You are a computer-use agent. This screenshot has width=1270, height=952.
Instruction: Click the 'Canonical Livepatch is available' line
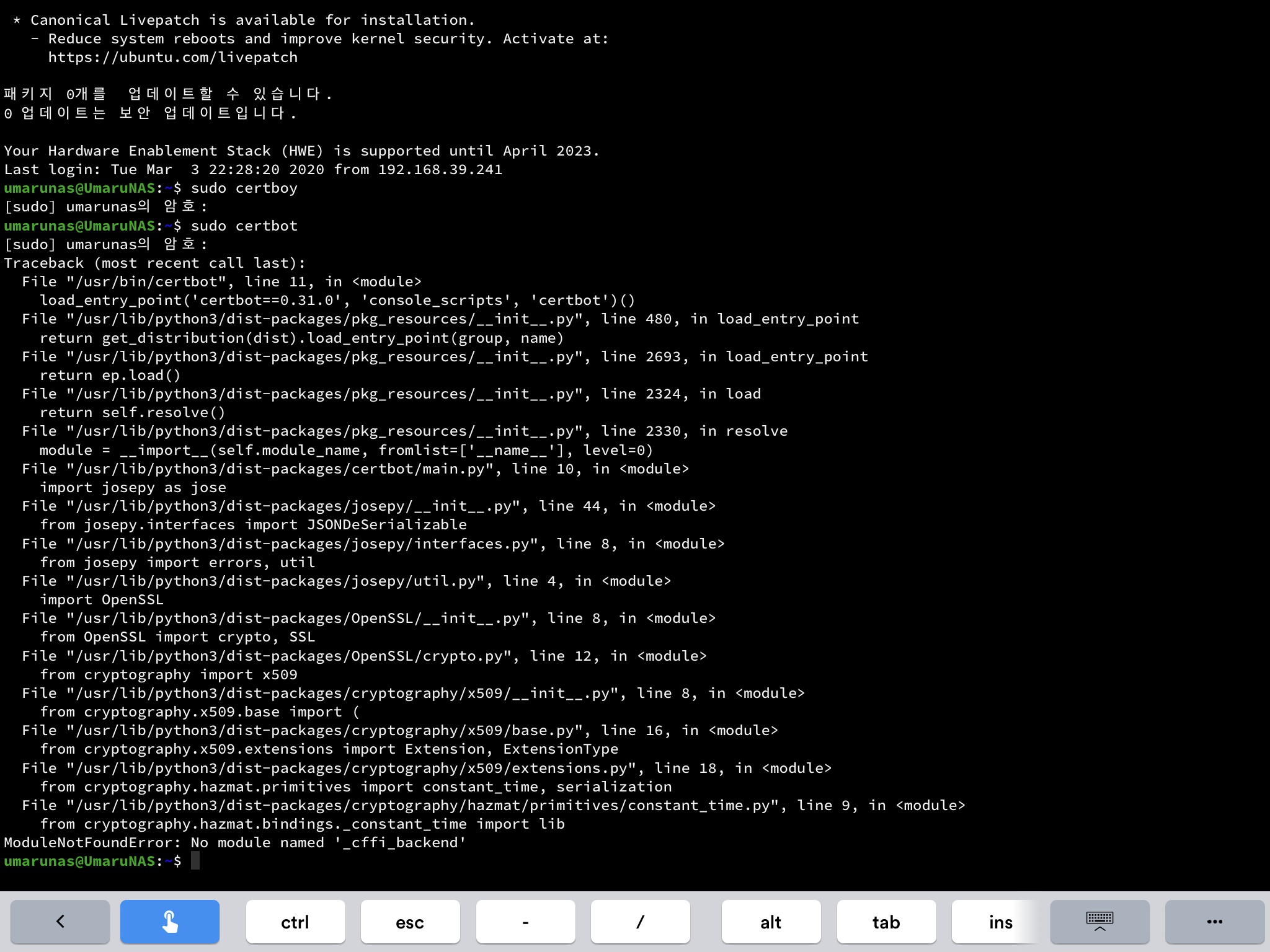(x=244, y=20)
